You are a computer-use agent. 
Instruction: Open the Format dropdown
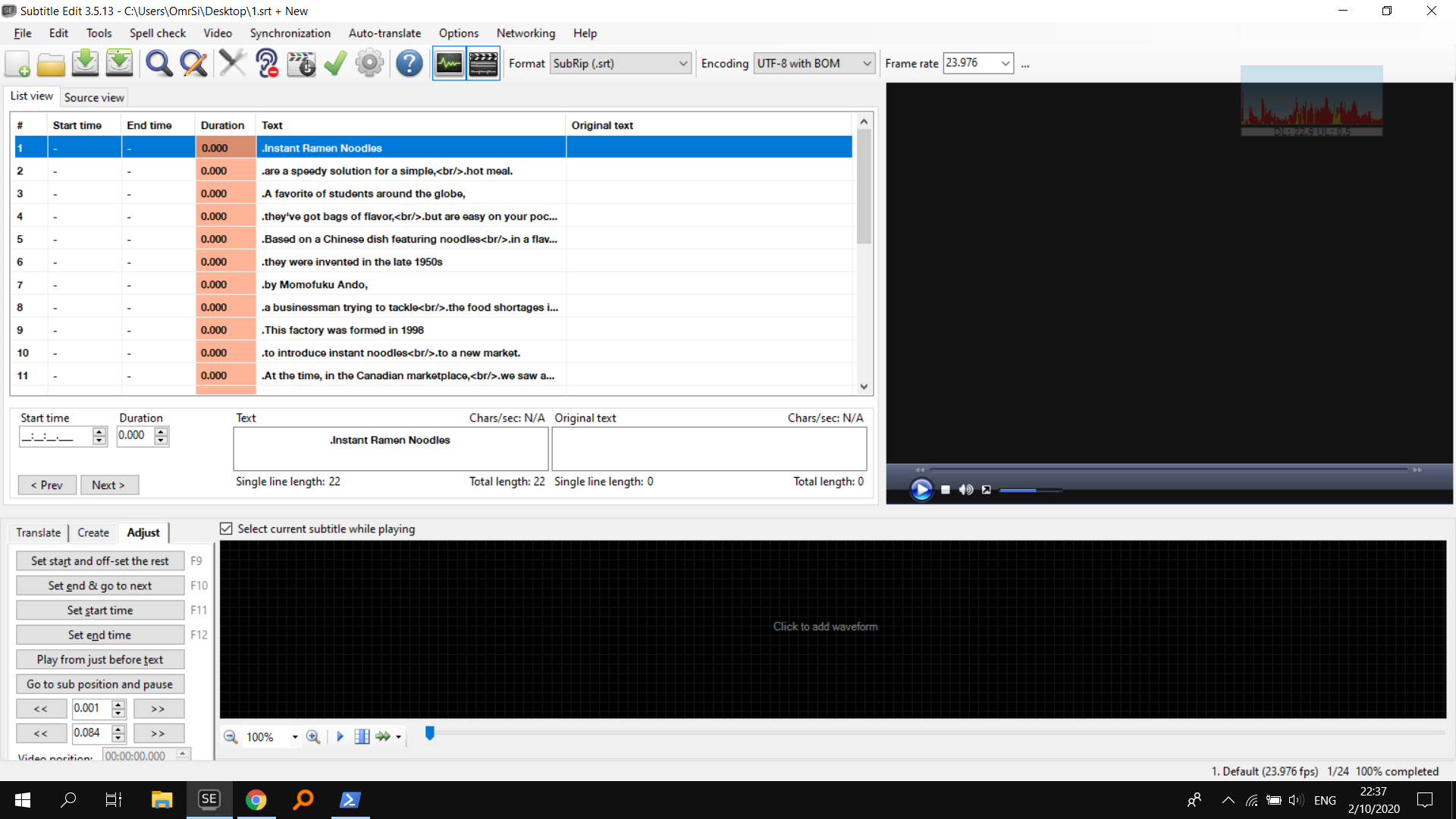pyautogui.click(x=681, y=63)
